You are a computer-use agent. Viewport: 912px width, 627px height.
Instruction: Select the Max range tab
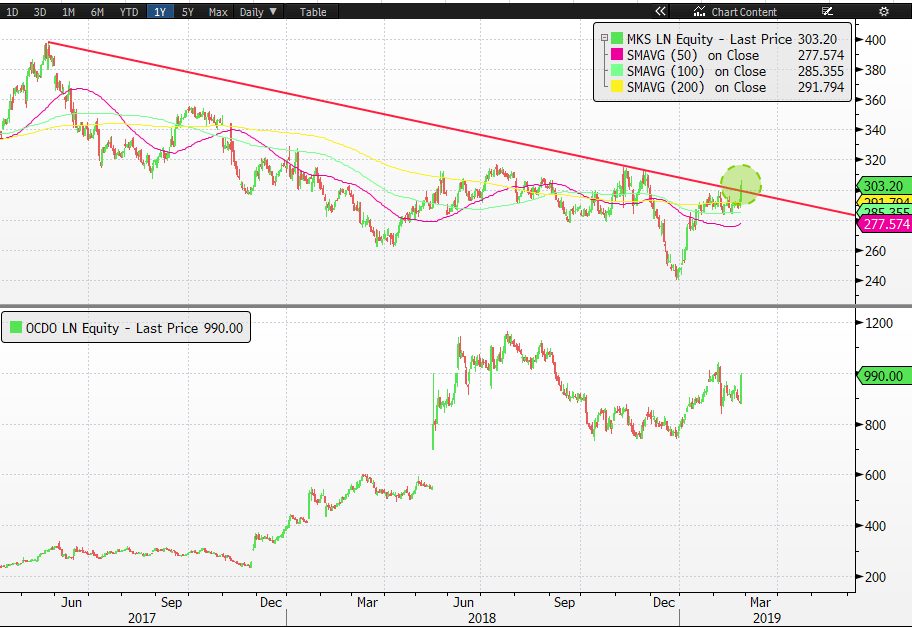pyautogui.click(x=218, y=12)
